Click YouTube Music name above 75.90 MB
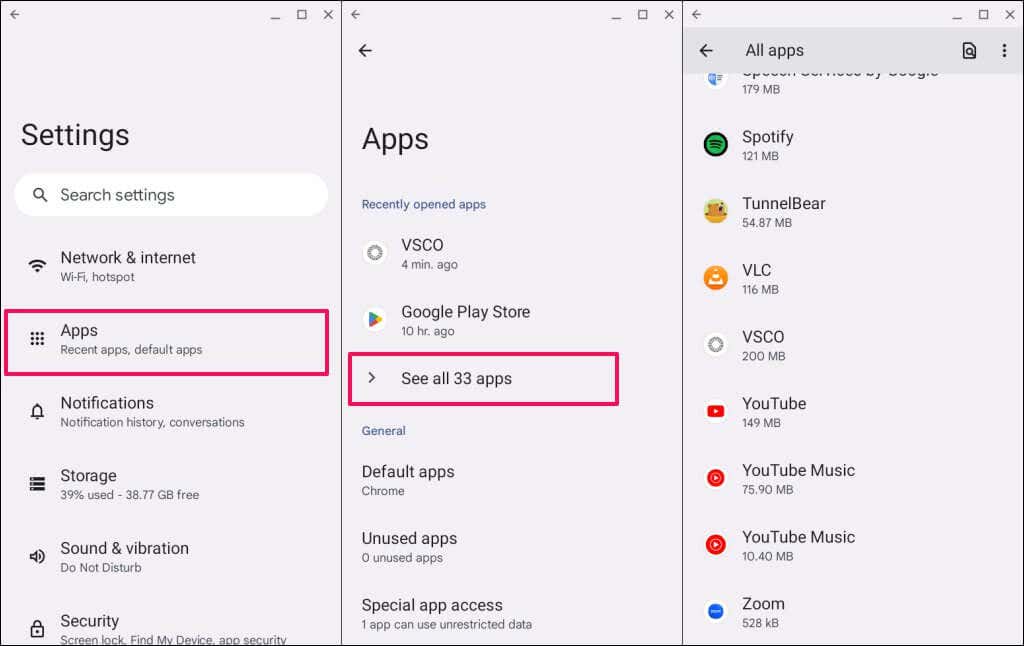 [x=798, y=470]
